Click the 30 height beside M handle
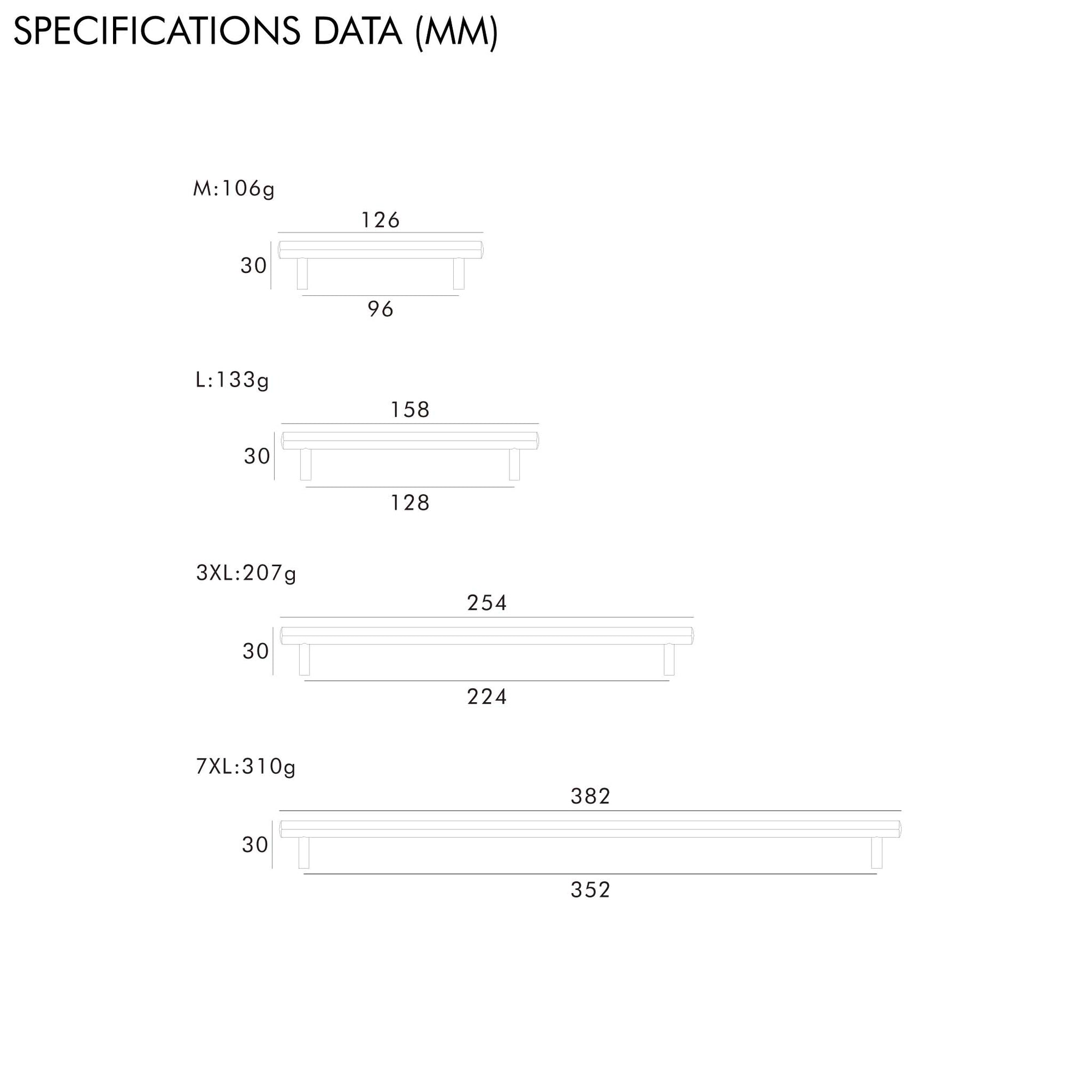This screenshot has height=1092, width=1092. [x=253, y=266]
